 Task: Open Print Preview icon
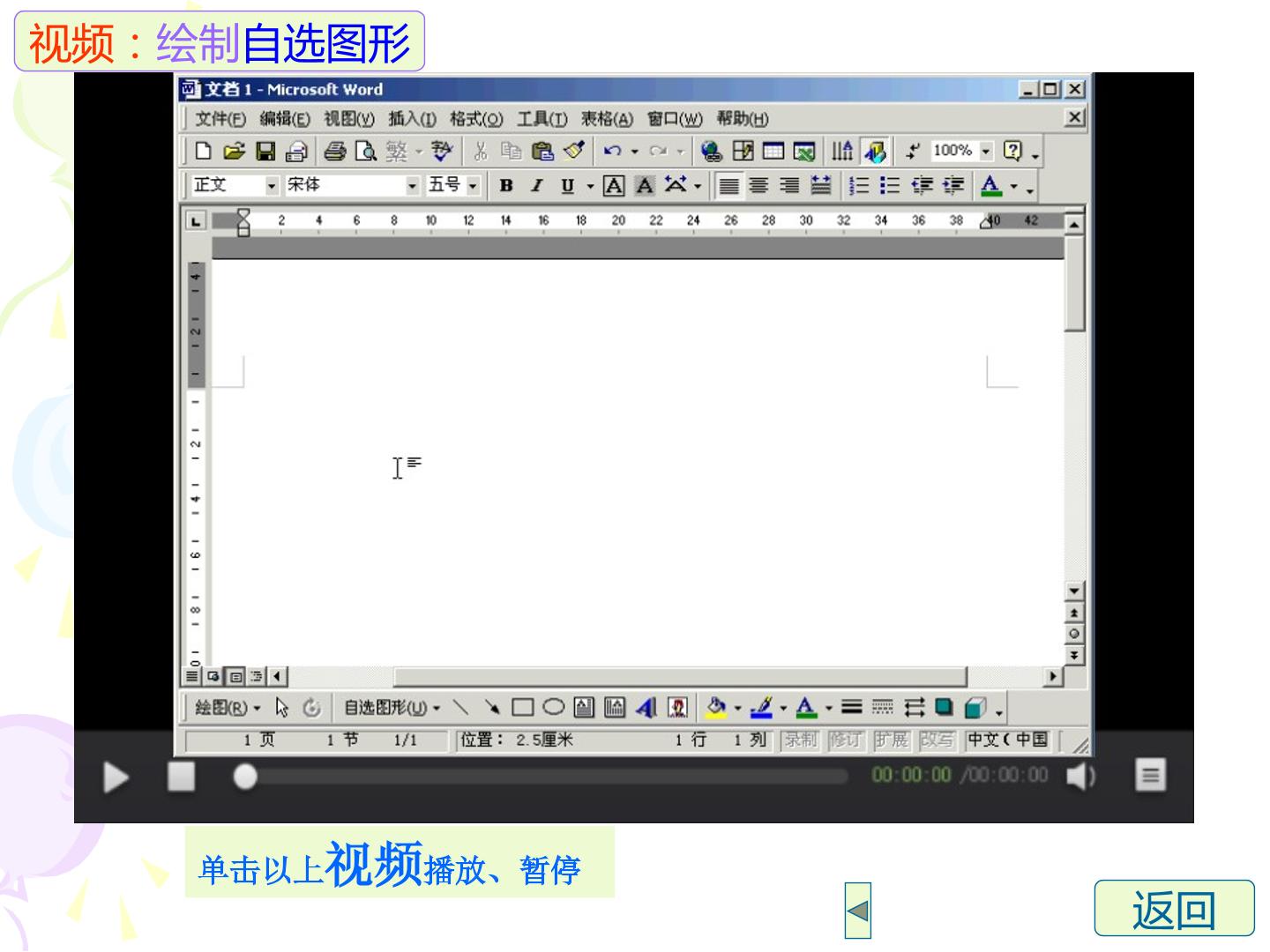pos(365,152)
